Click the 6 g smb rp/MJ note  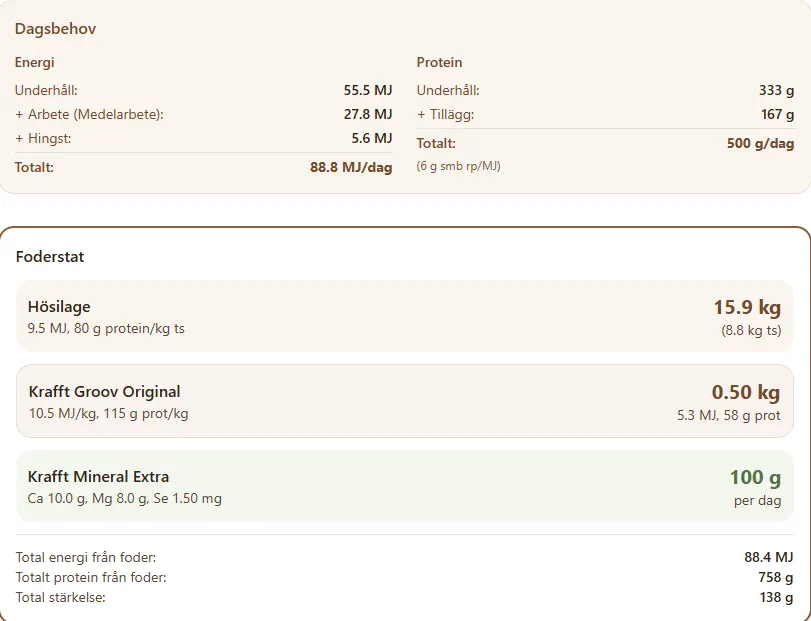pyautogui.click(x=458, y=166)
